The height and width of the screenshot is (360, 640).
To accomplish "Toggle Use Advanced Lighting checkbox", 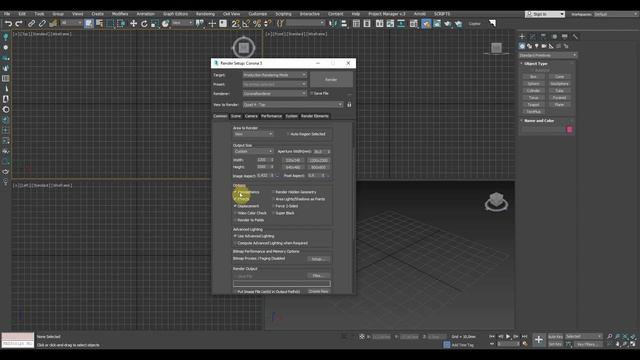I will pyautogui.click(x=235, y=236).
